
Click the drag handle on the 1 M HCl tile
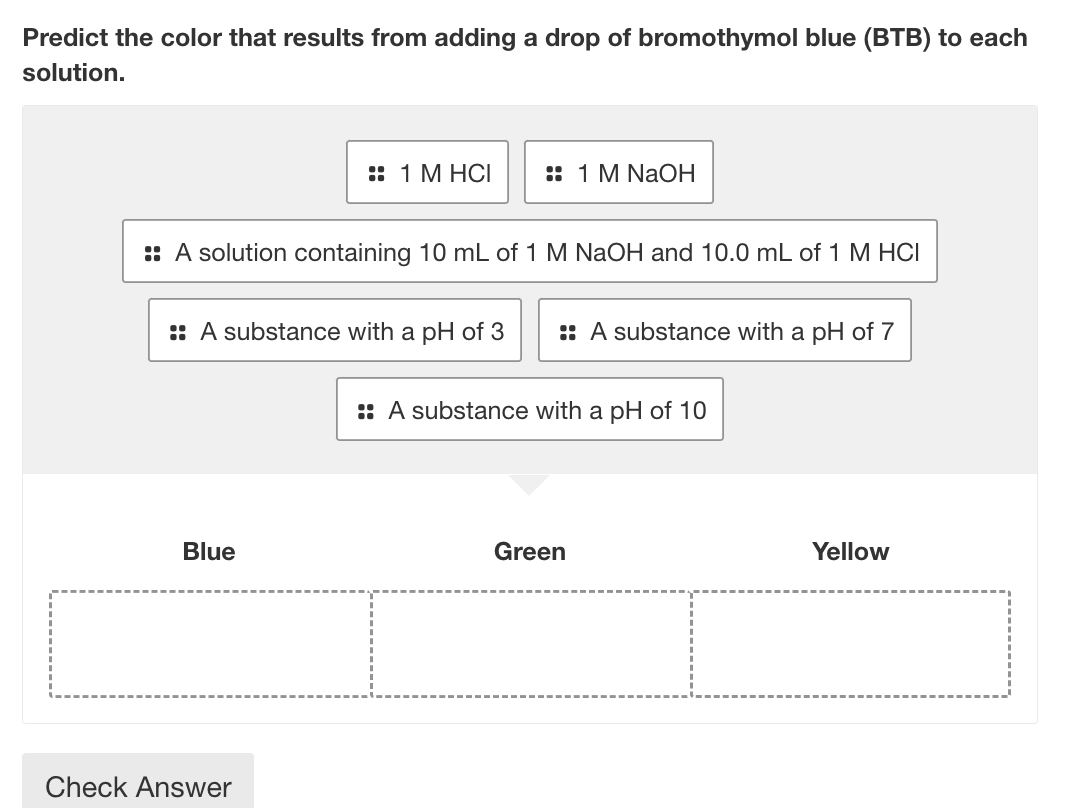(x=377, y=172)
